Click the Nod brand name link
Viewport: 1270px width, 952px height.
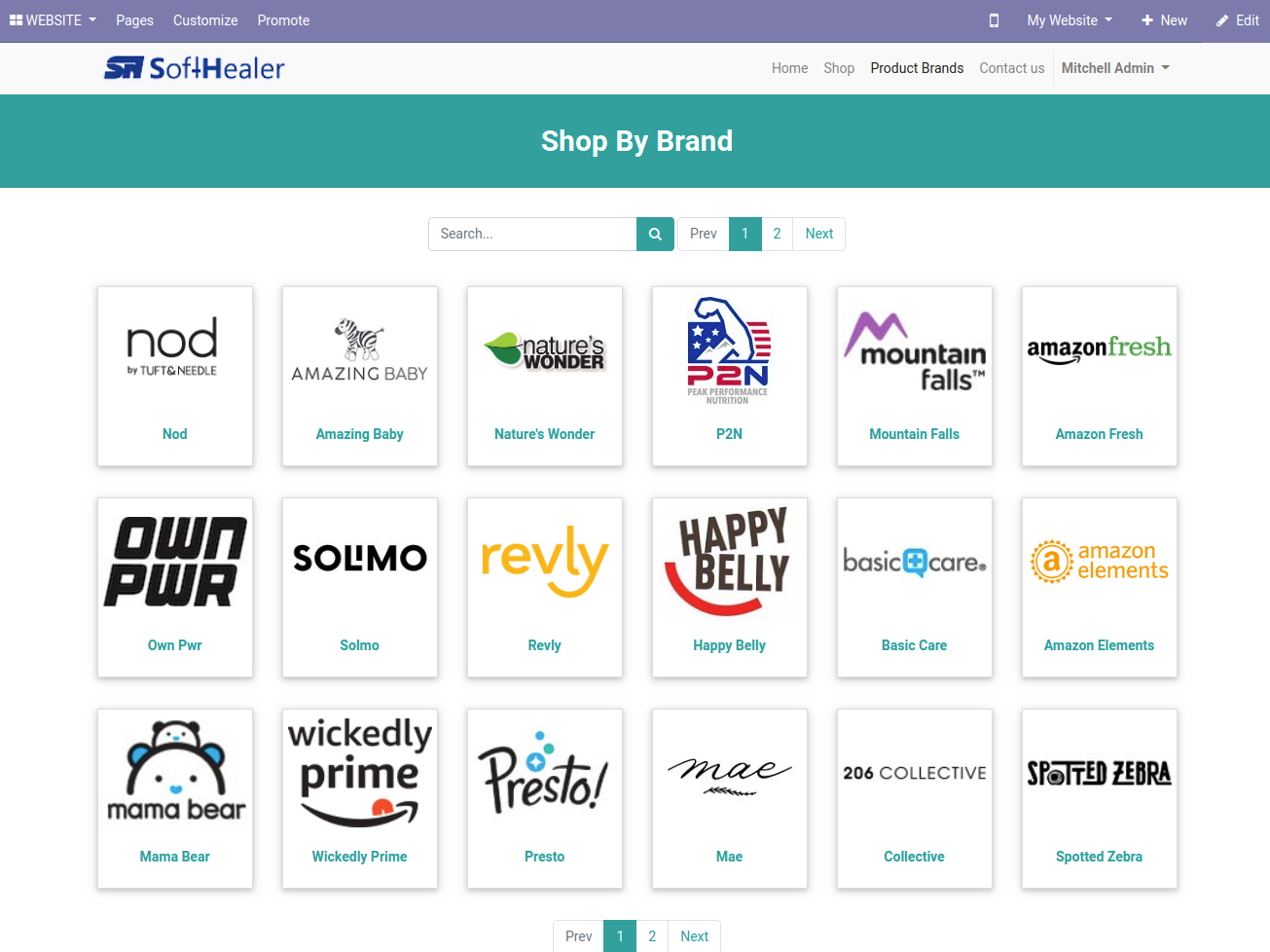pyautogui.click(x=175, y=434)
